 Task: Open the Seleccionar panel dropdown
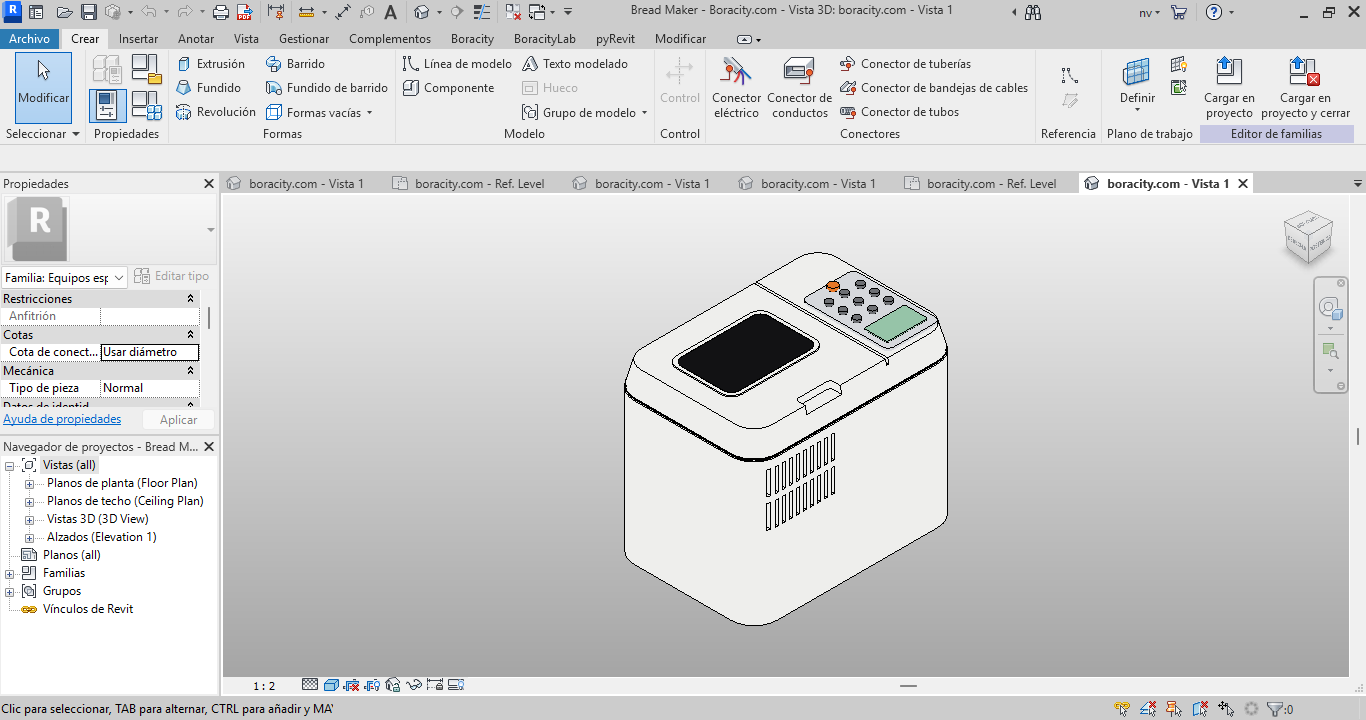[43, 134]
